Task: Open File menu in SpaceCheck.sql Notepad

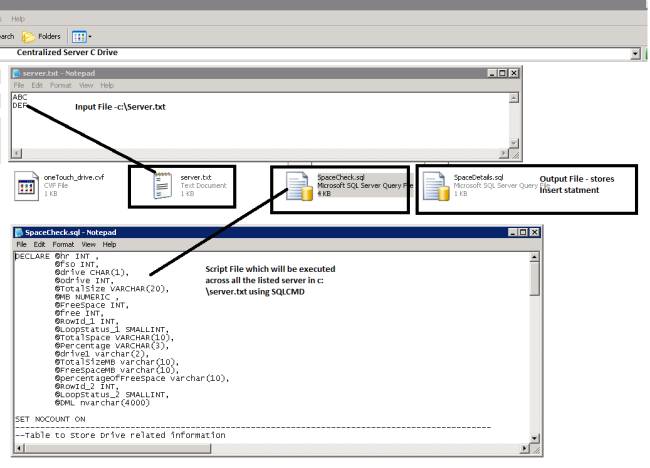Action: (x=22, y=245)
